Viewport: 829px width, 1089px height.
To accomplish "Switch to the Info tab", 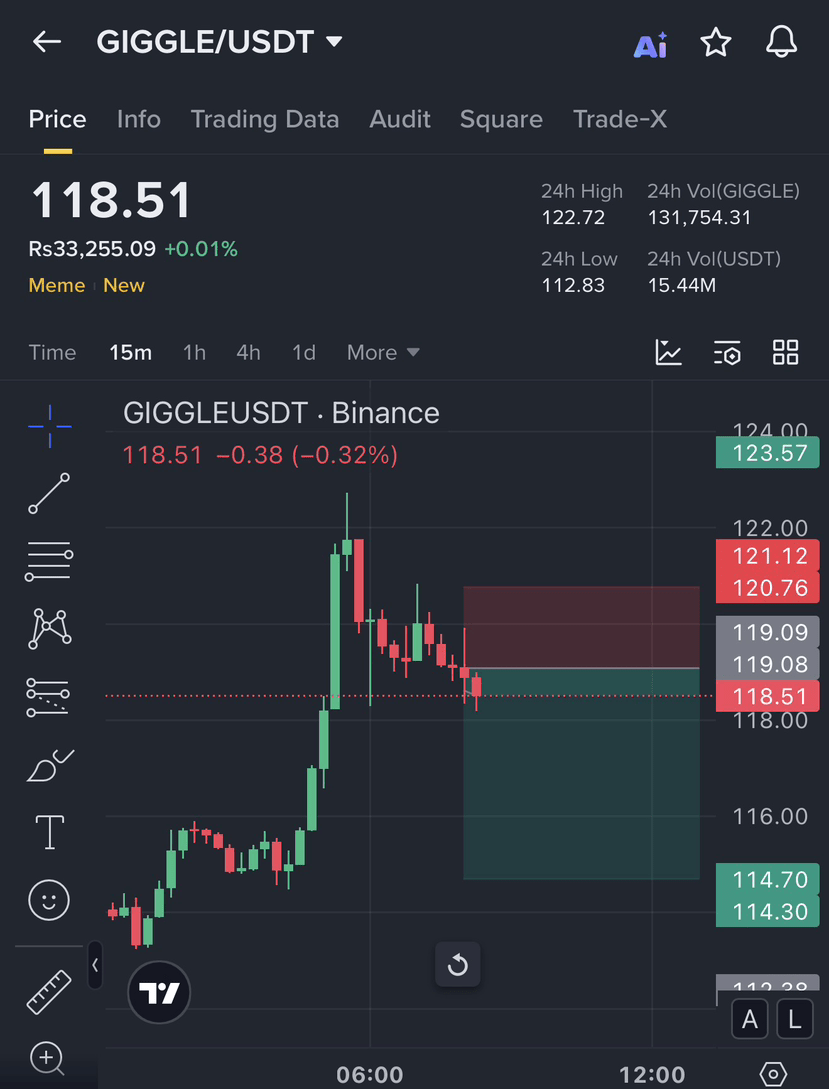I will [x=139, y=119].
